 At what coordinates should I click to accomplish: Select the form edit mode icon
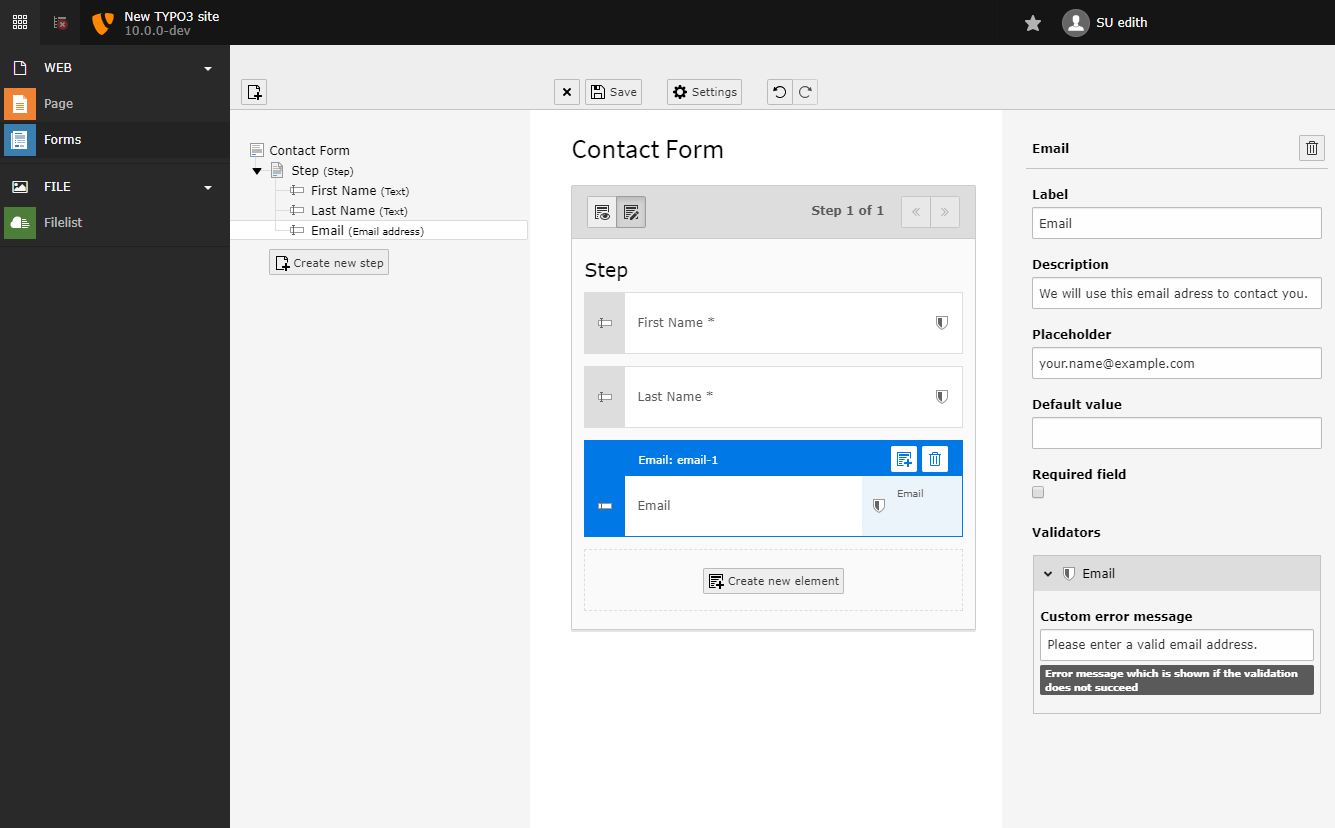click(631, 211)
